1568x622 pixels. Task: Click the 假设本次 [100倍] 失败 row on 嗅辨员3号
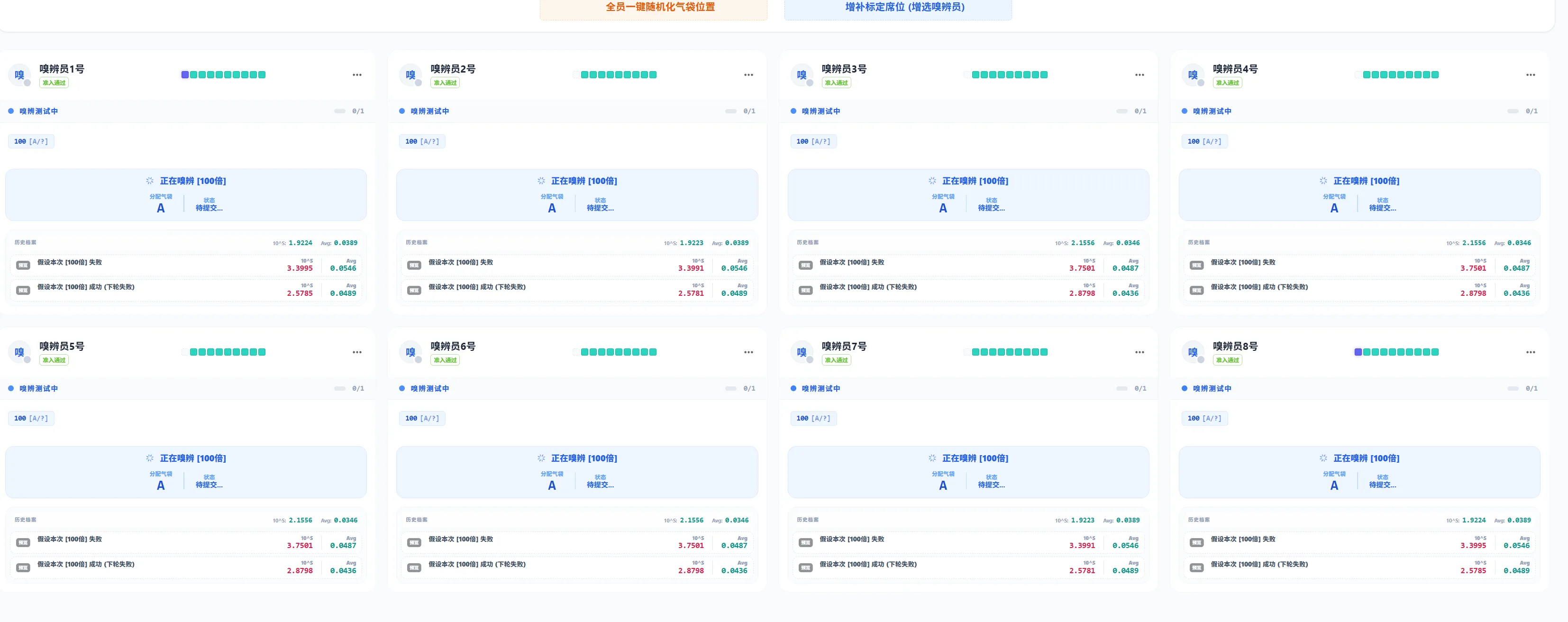968,265
